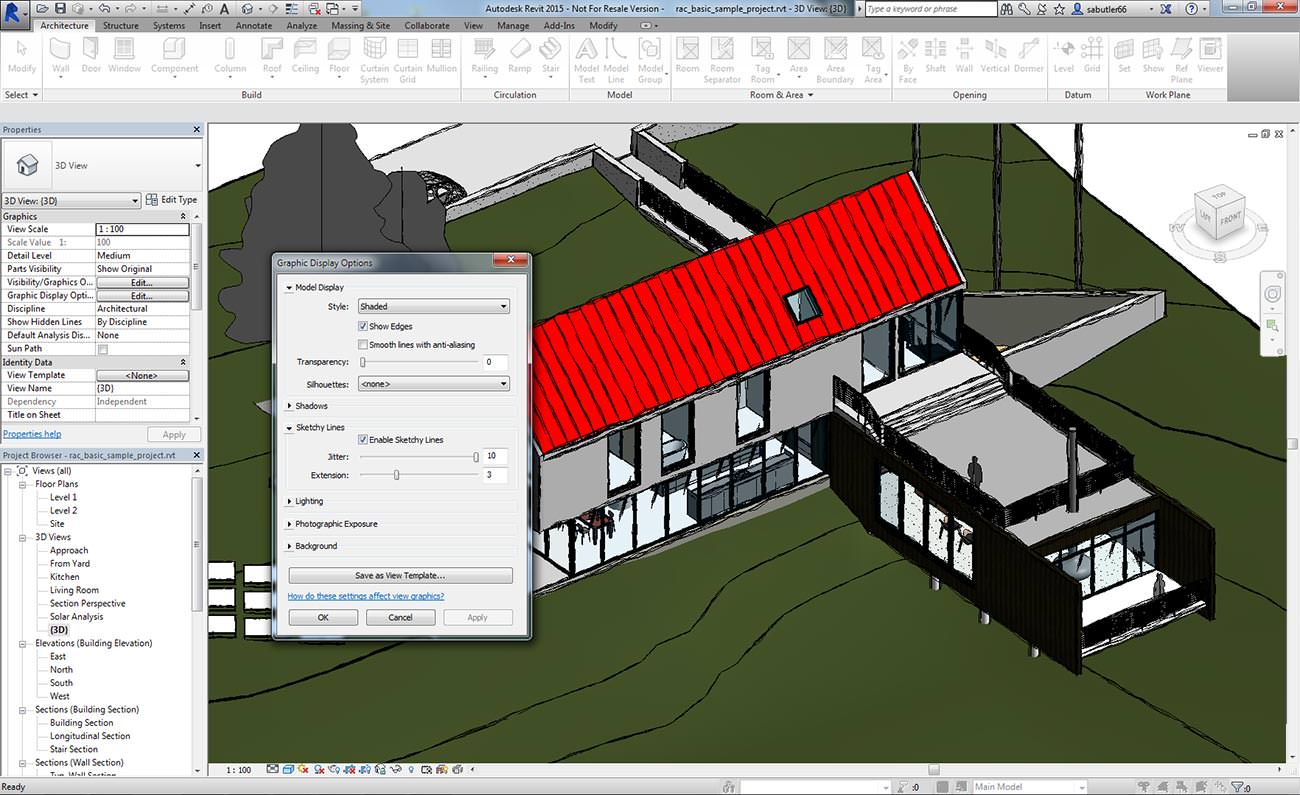Open the Properties help link
The height and width of the screenshot is (795, 1300).
(32, 434)
